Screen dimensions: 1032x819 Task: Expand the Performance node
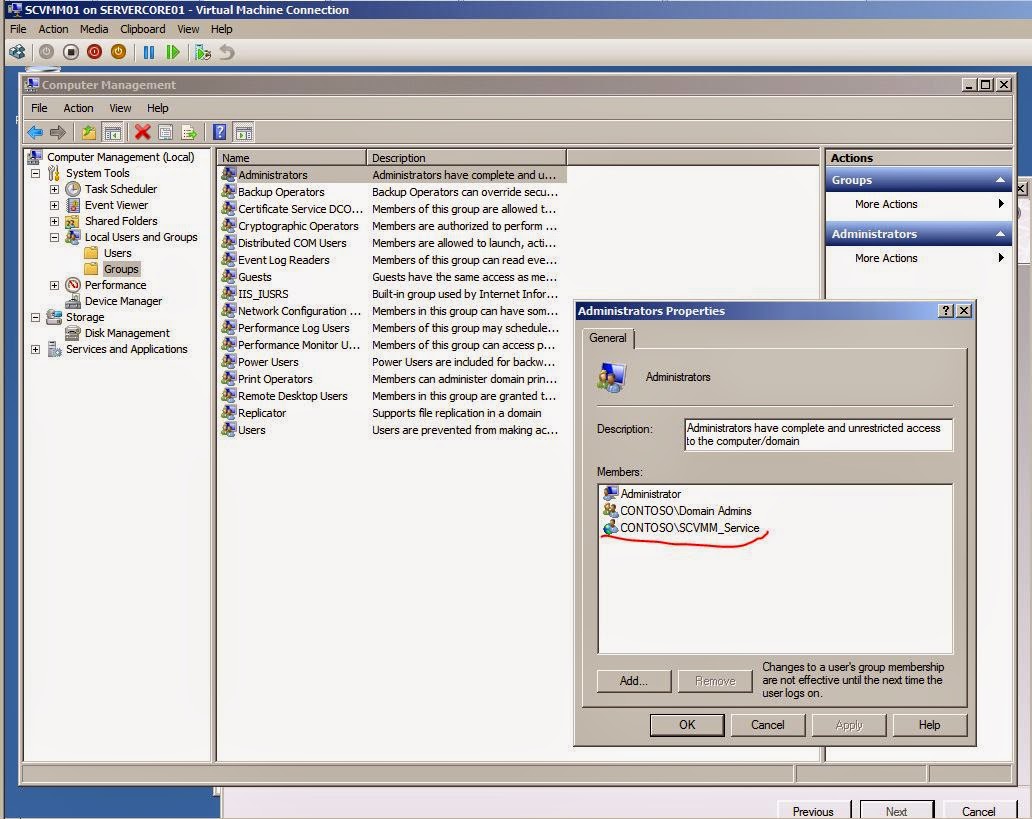point(55,285)
